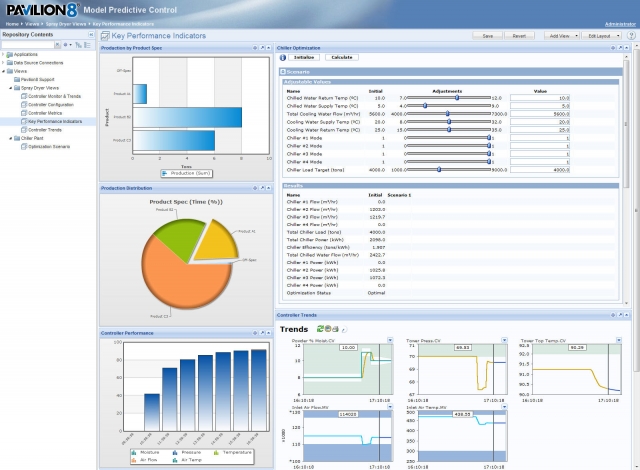The height and width of the screenshot is (470, 640).
Task: Open Inlet Air Temp MV trend dropdown
Action: point(504,407)
